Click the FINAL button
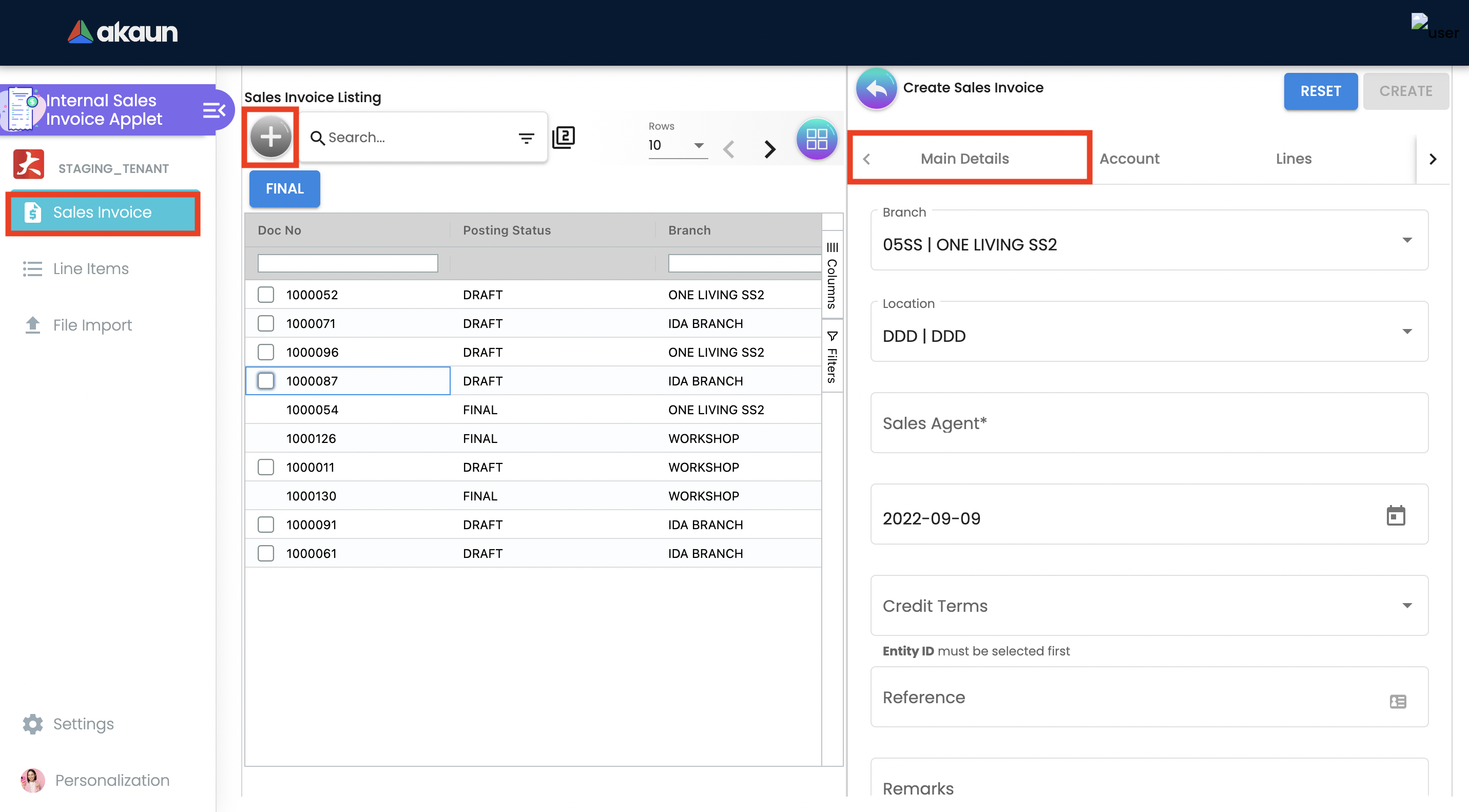This screenshot has height=812, width=1469. [x=284, y=189]
